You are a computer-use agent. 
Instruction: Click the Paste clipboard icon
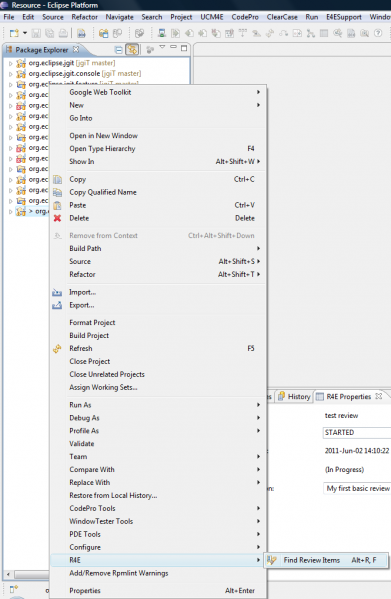[57, 206]
